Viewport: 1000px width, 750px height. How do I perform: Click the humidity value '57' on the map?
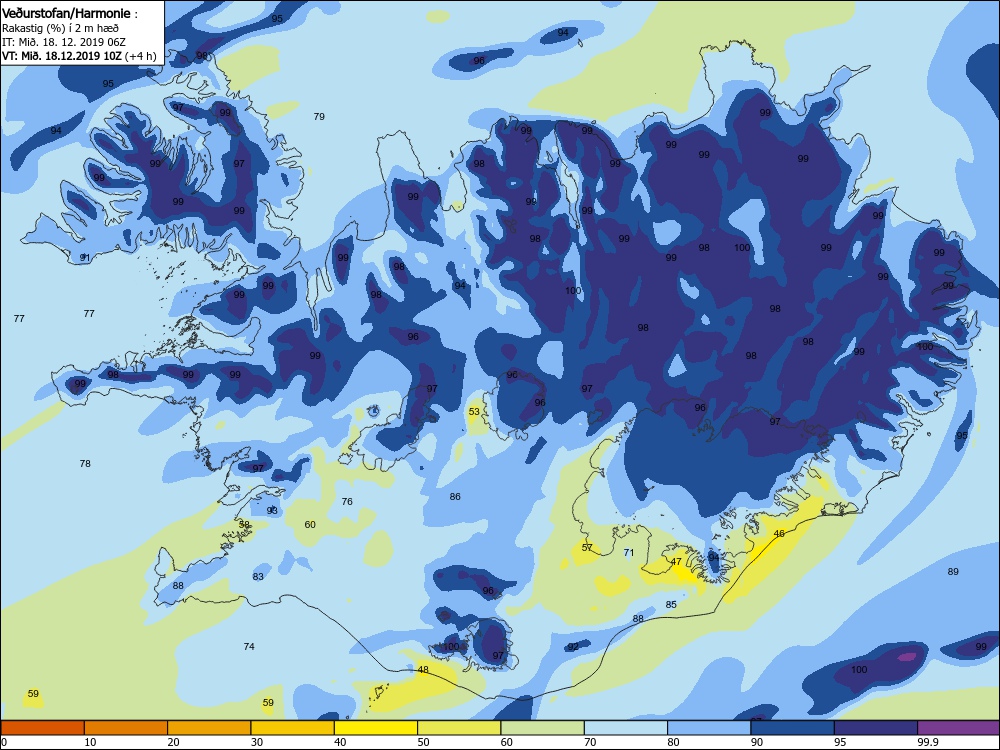[587, 548]
